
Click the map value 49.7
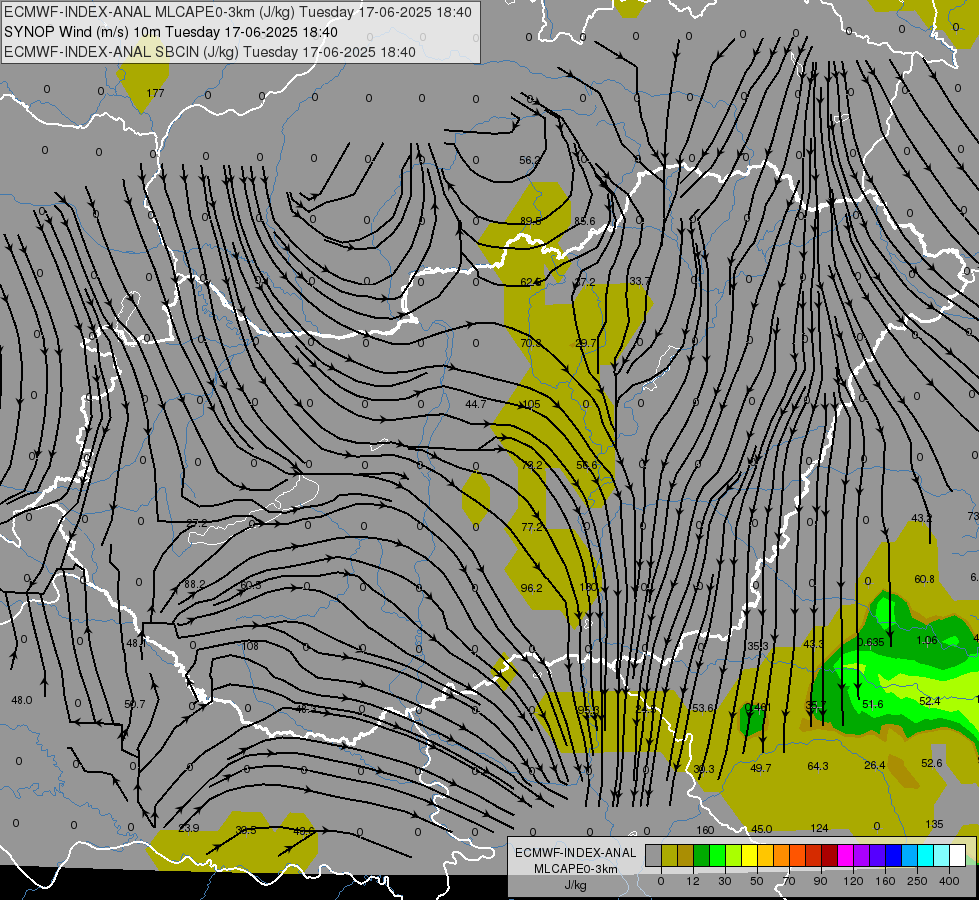[760, 768]
